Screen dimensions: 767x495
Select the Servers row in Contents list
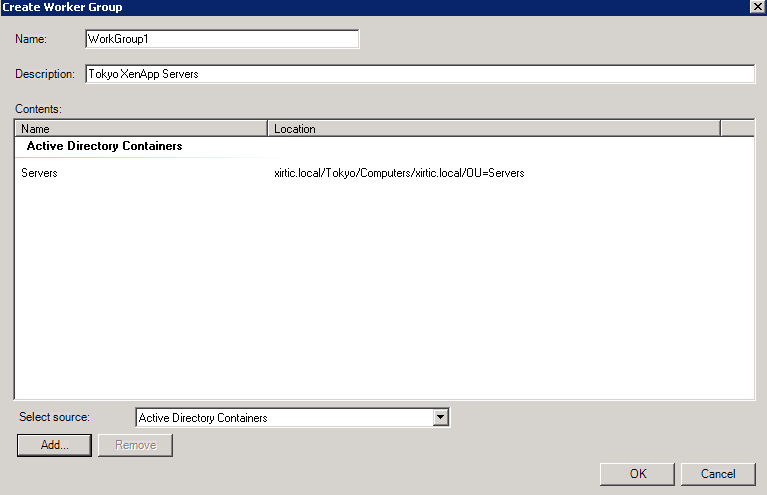pyautogui.click(x=384, y=173)
